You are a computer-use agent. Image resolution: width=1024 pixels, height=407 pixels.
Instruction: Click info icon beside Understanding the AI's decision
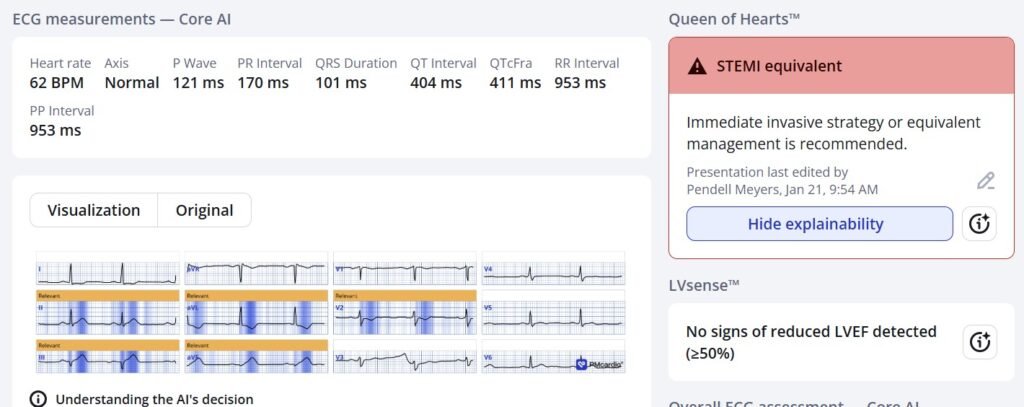click(x=38, y=399)
